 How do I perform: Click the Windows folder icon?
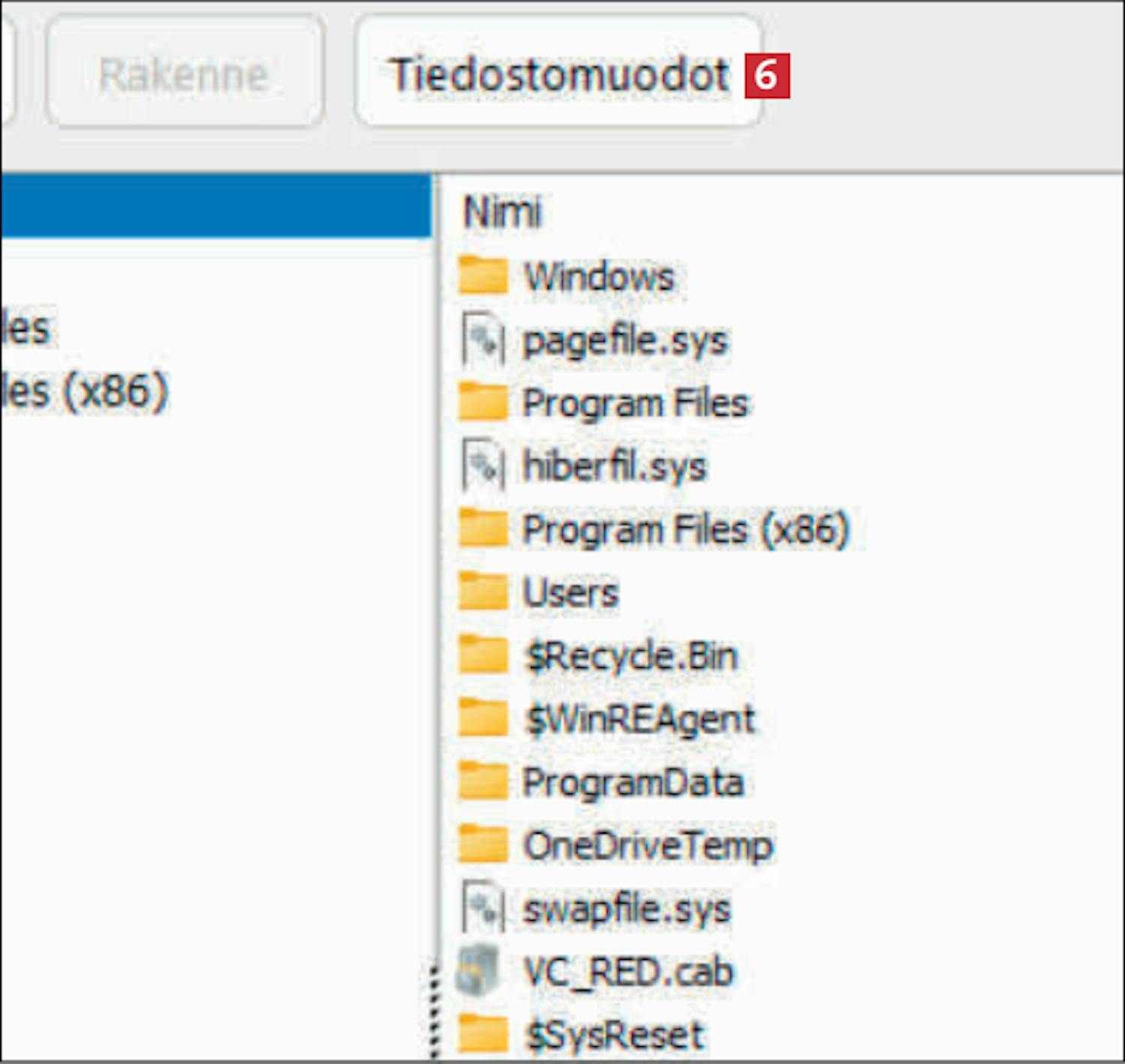click(483, 274)
